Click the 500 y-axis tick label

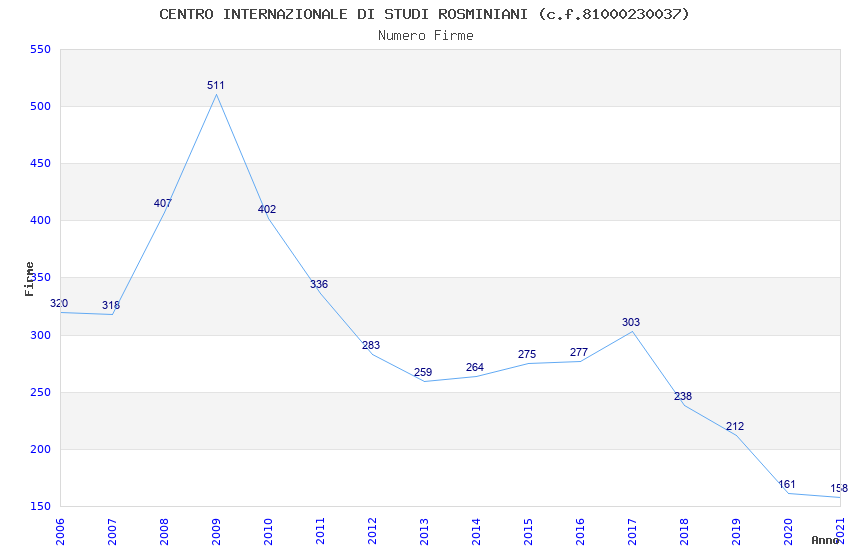click(41, 106)
